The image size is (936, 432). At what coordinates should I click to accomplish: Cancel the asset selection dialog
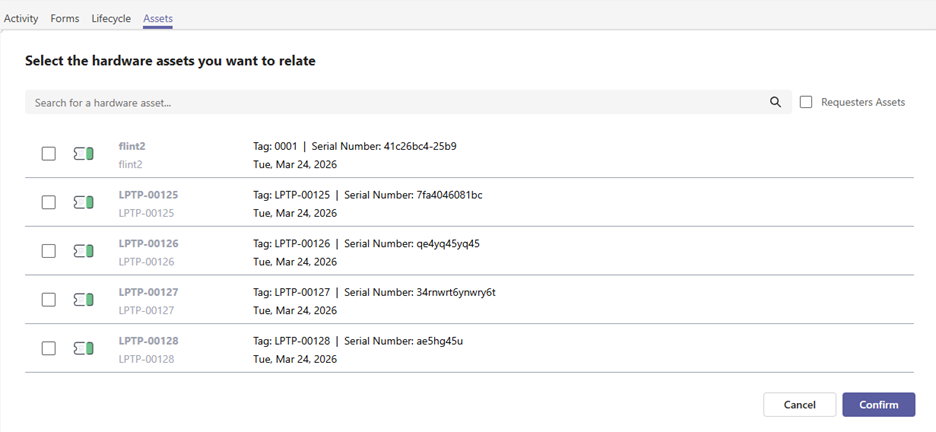pos(799,405)
